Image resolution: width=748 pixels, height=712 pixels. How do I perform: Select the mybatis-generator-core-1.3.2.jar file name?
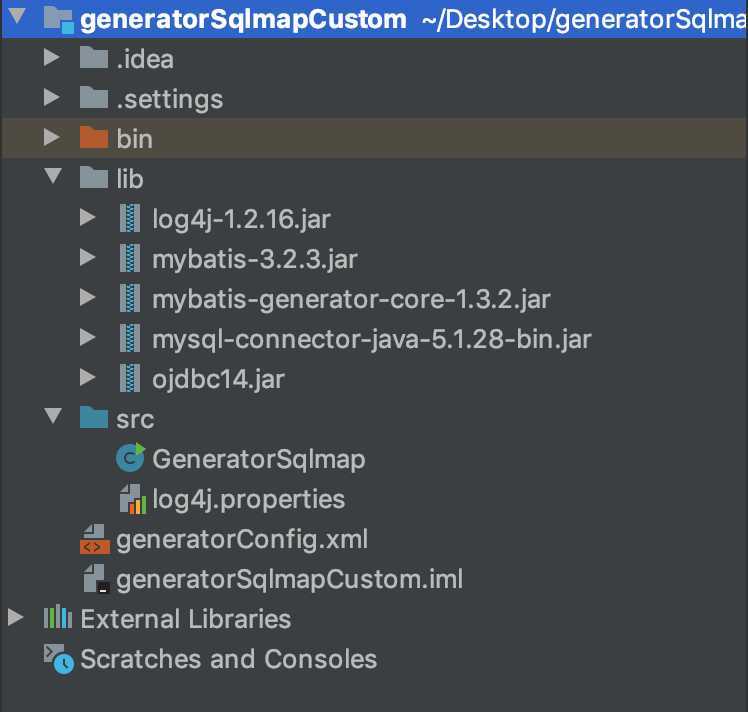352,299
